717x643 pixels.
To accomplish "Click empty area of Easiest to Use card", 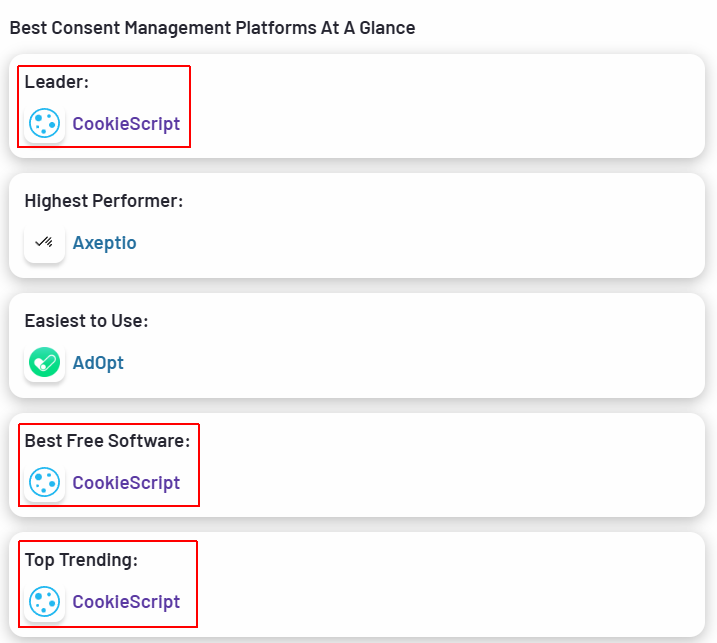I will pyautogui.click(x=450, y=346).
